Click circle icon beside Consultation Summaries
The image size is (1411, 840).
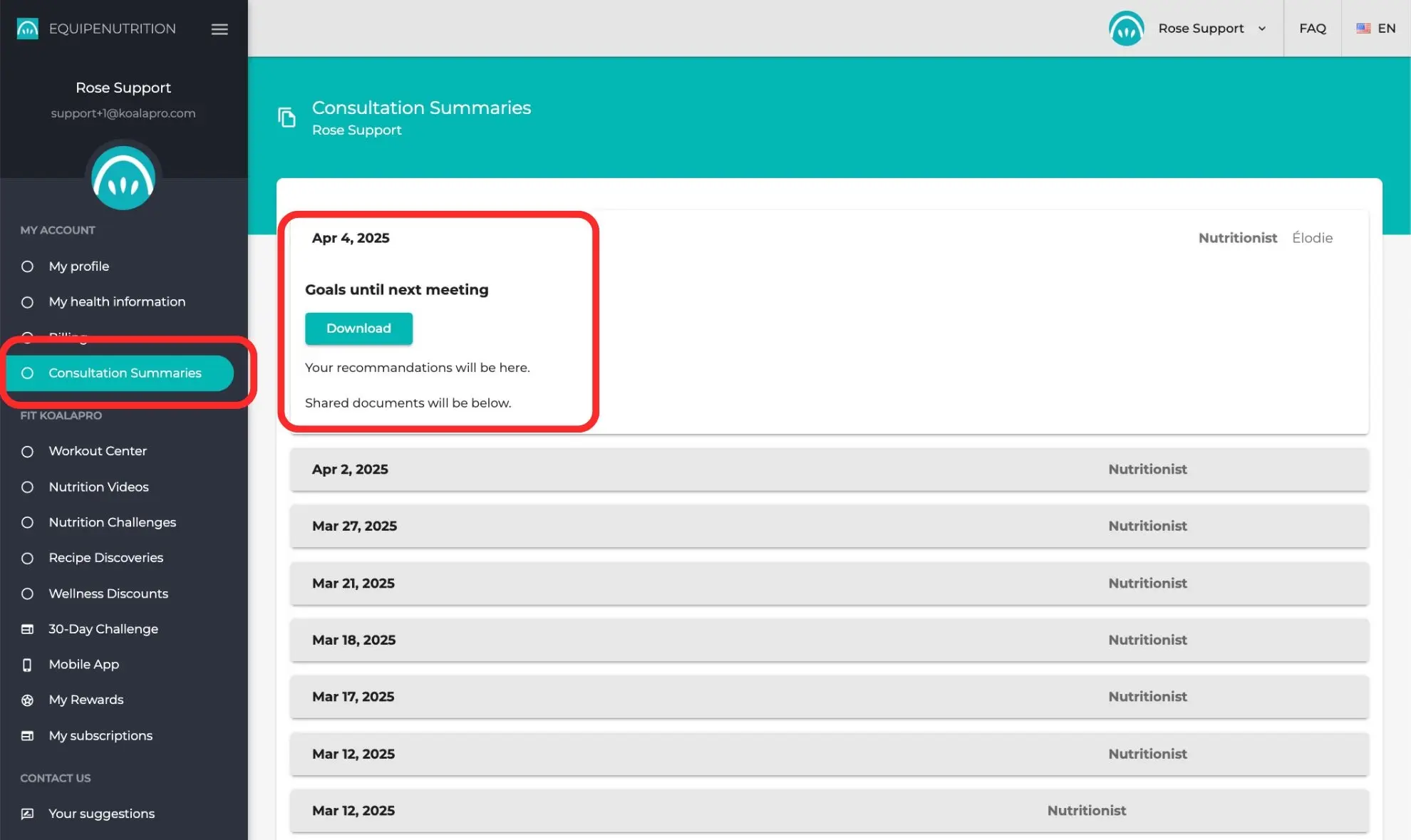pos(27,373)
